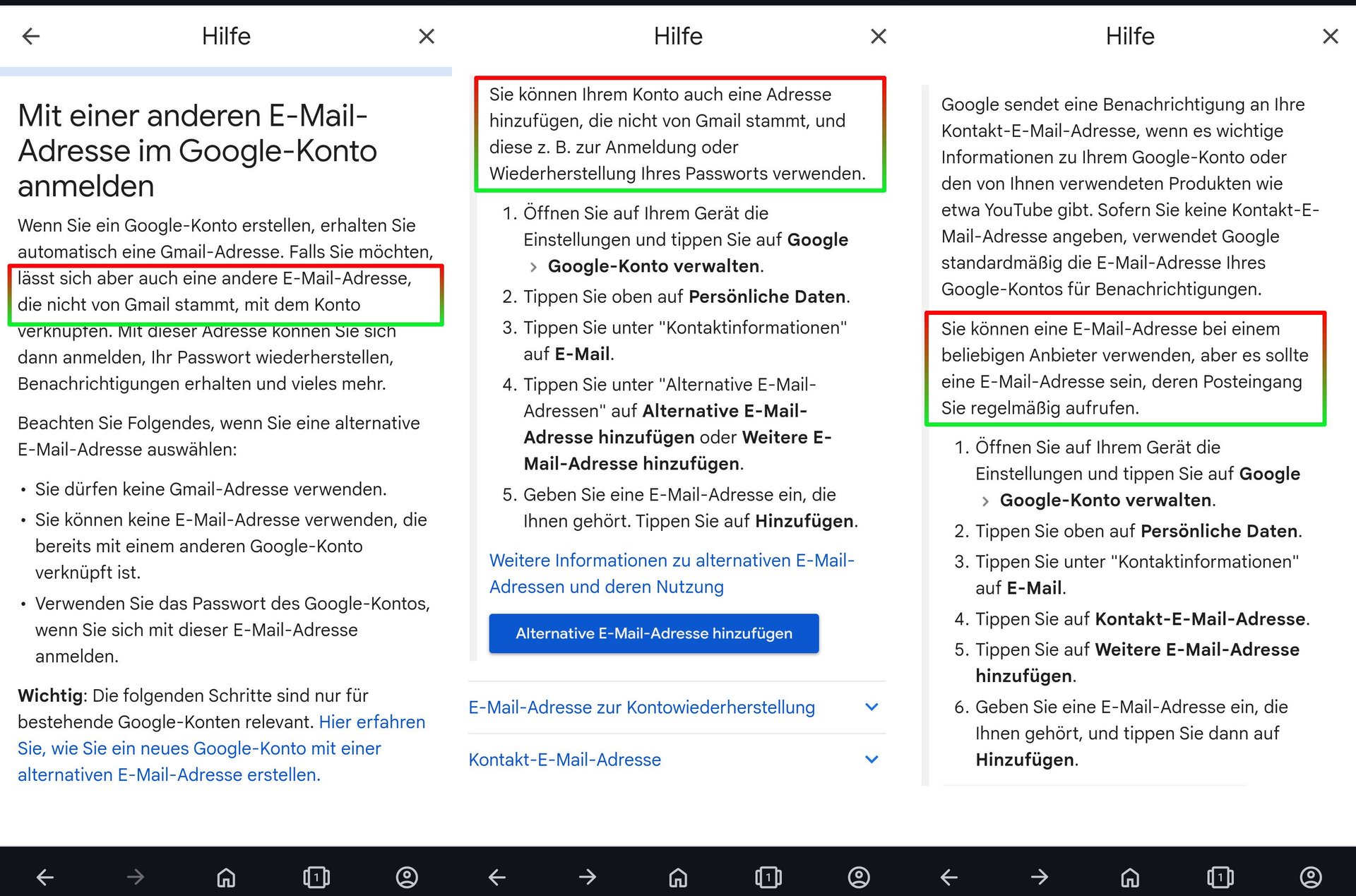Tap the home icon in left bottom bar
This screenshot has width=1356, height=896.
pos(226,877)
